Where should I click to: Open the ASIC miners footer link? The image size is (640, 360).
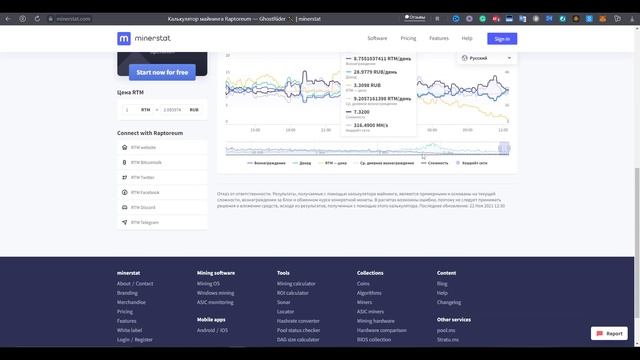(371, 312)
